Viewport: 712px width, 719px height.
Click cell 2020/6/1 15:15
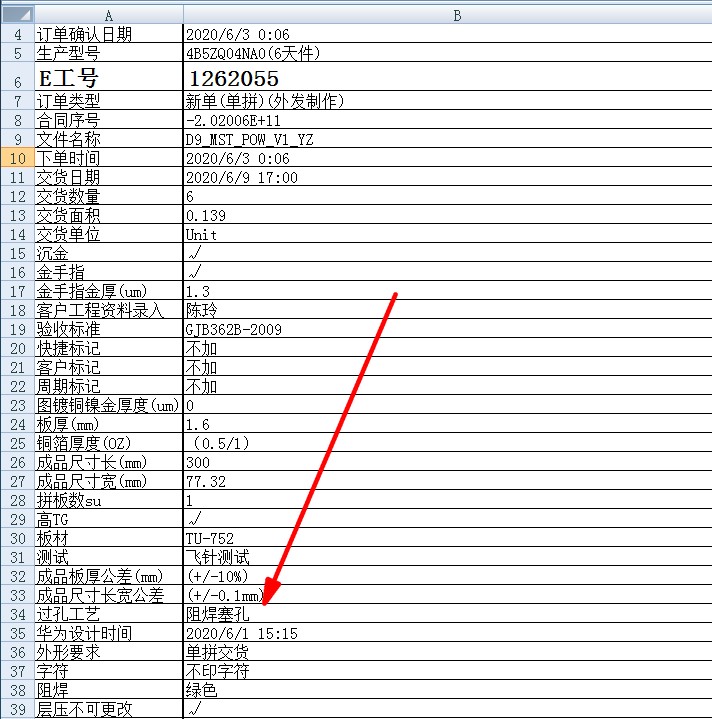[447, 634]
